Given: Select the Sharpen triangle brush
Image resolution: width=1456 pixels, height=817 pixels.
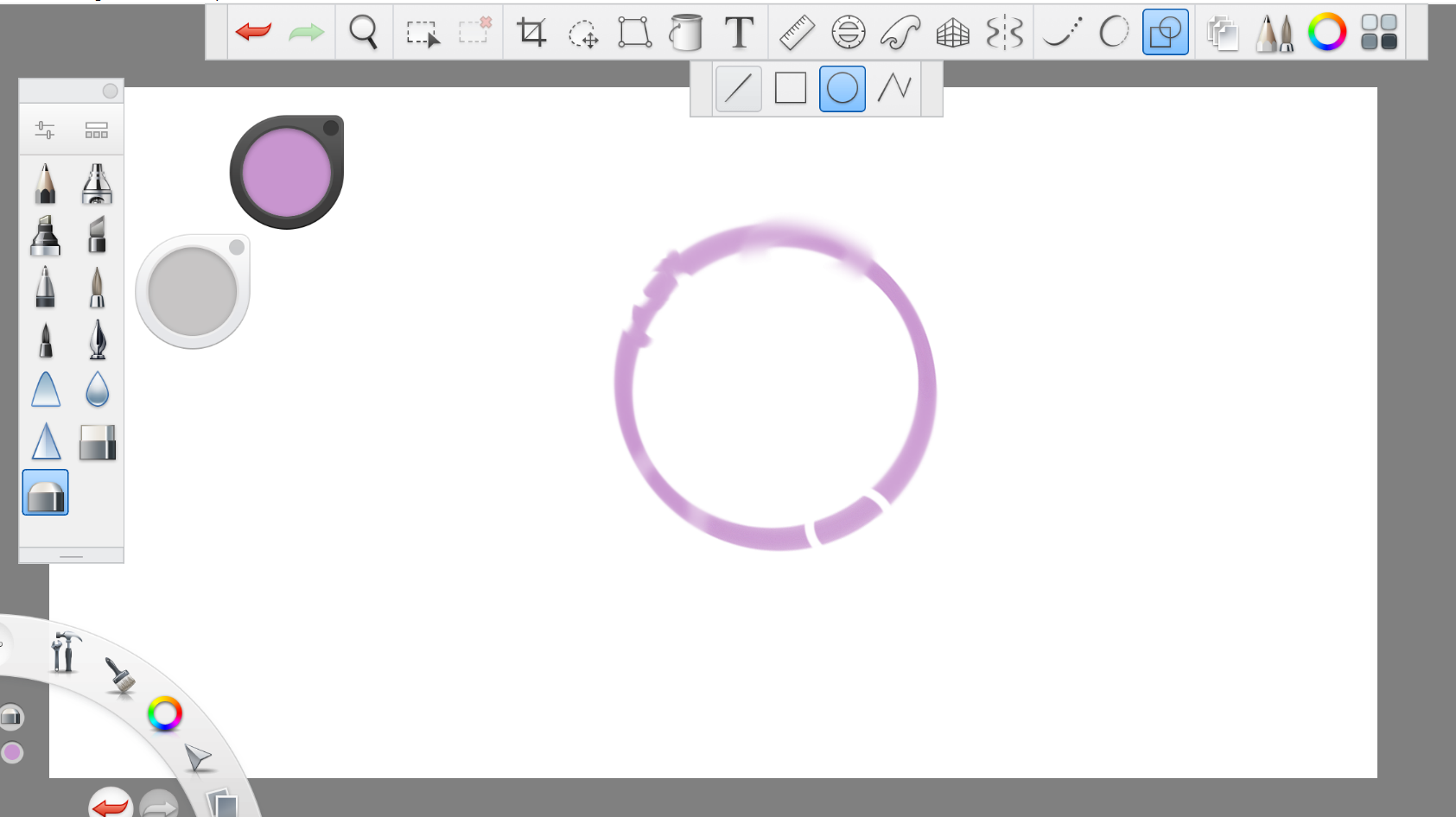Looking at the screenshot, I should pos(45,441).
